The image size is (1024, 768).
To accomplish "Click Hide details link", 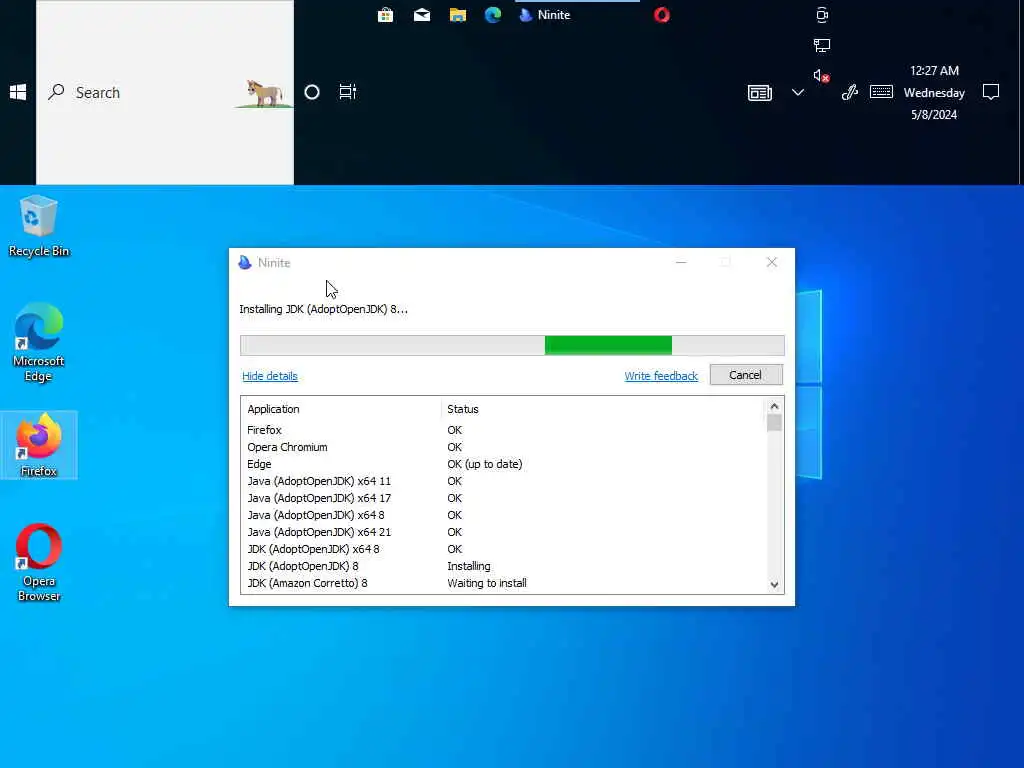I will (270, 376).
